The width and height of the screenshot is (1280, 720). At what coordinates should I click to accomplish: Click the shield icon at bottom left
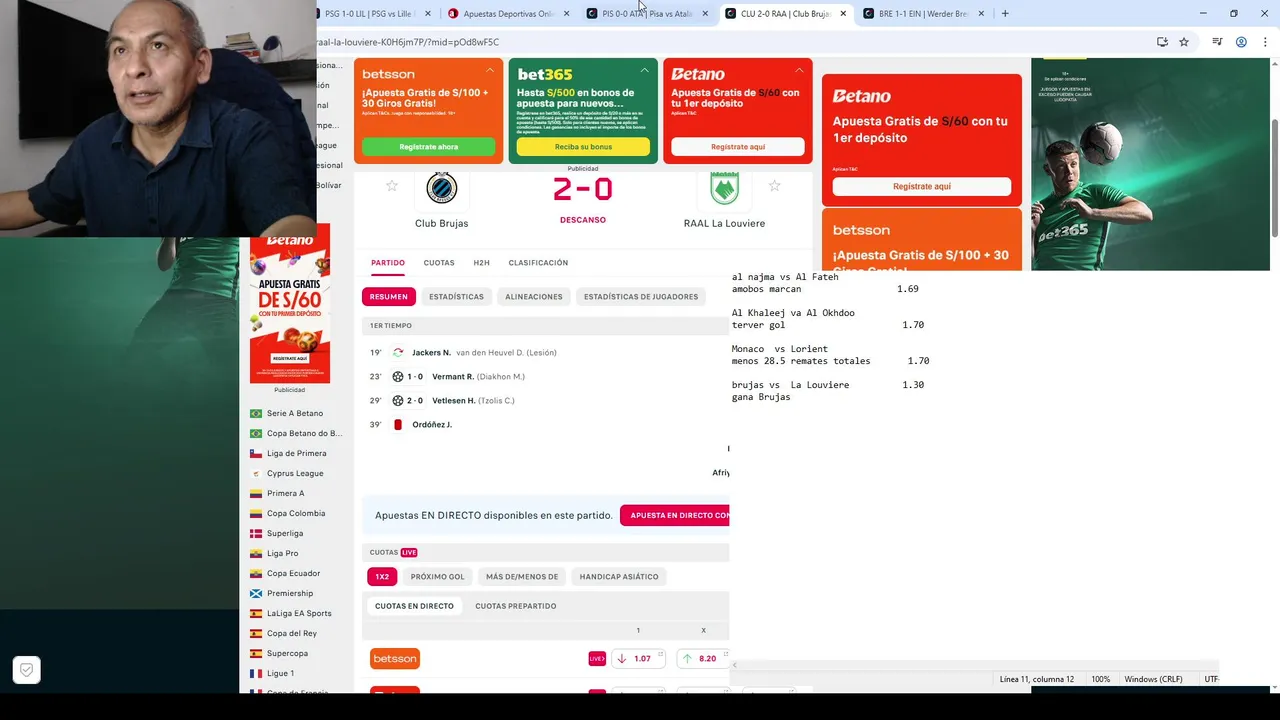pos(26,670)
